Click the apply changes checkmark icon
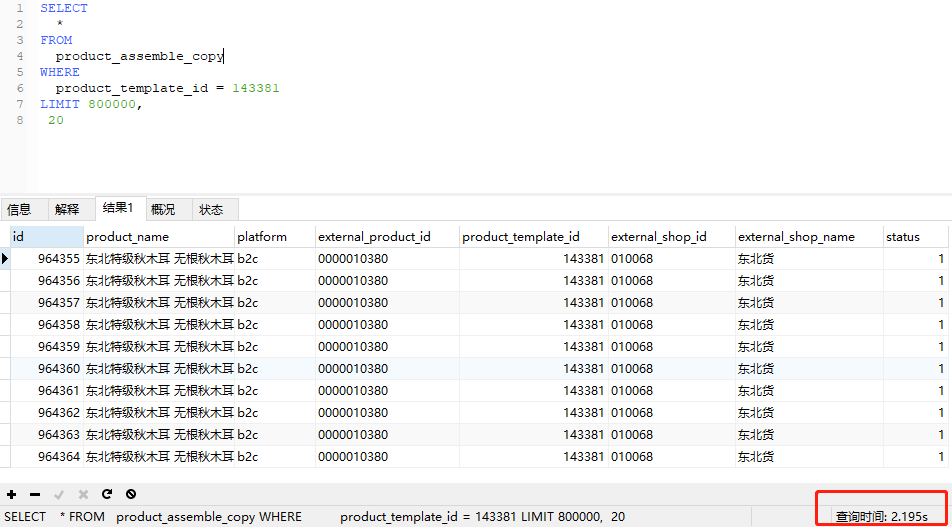 point(59,494)
